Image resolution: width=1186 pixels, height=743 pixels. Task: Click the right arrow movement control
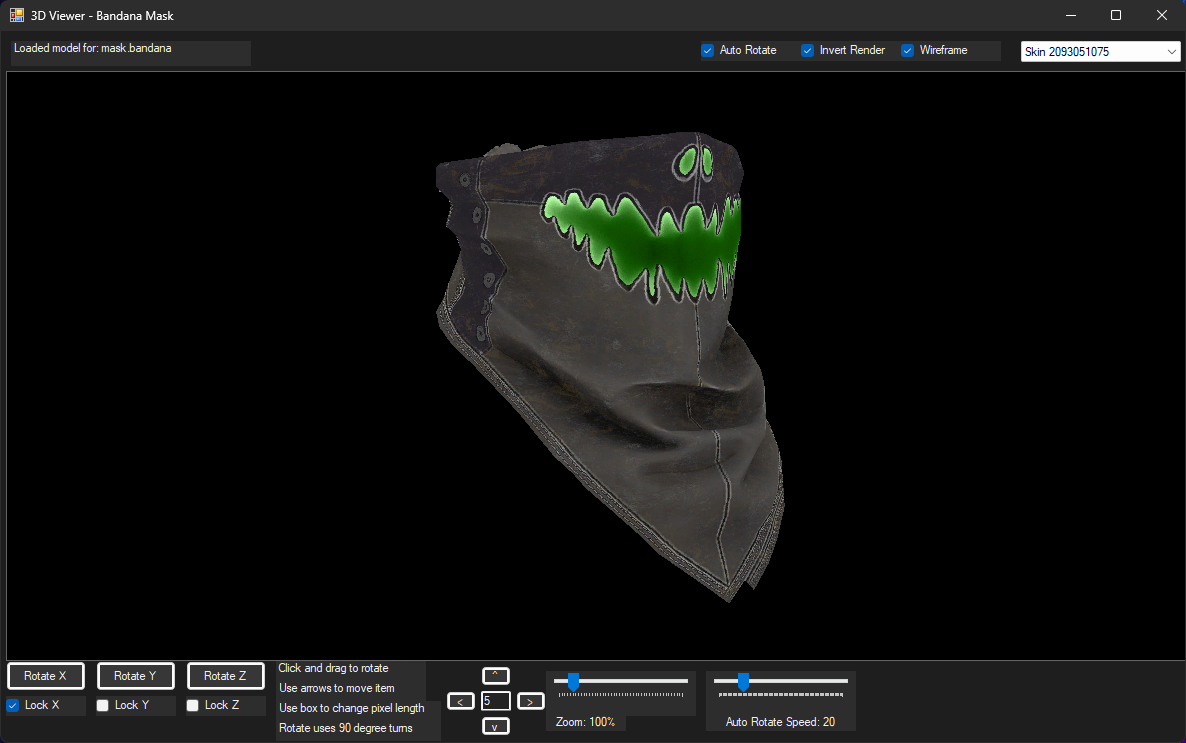pyautogui.click(x=529, y=701)
